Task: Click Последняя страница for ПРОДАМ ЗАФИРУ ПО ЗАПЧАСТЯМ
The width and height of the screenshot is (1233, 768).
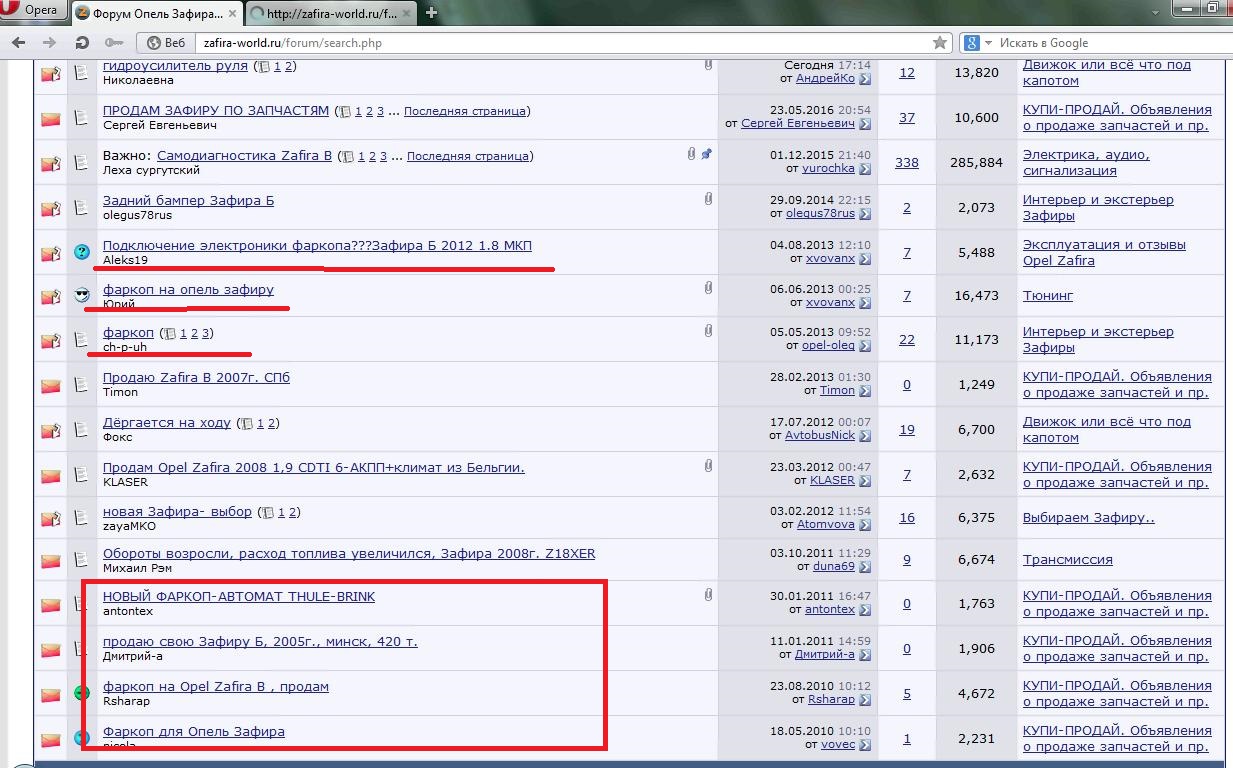Action: tap(466, 111)
